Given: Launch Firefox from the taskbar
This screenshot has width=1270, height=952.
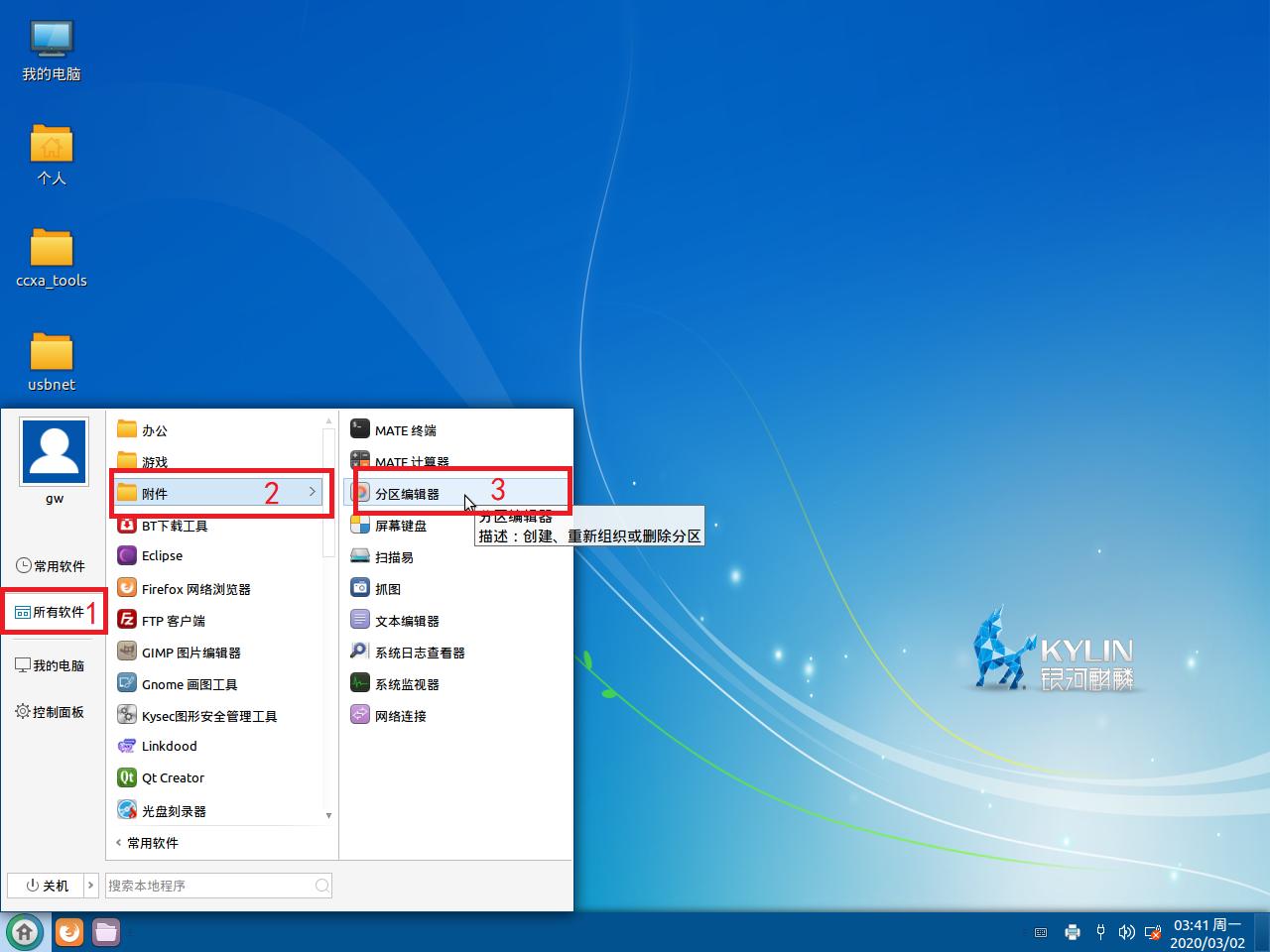Looking at the screenshot, I should coord(67,932).
